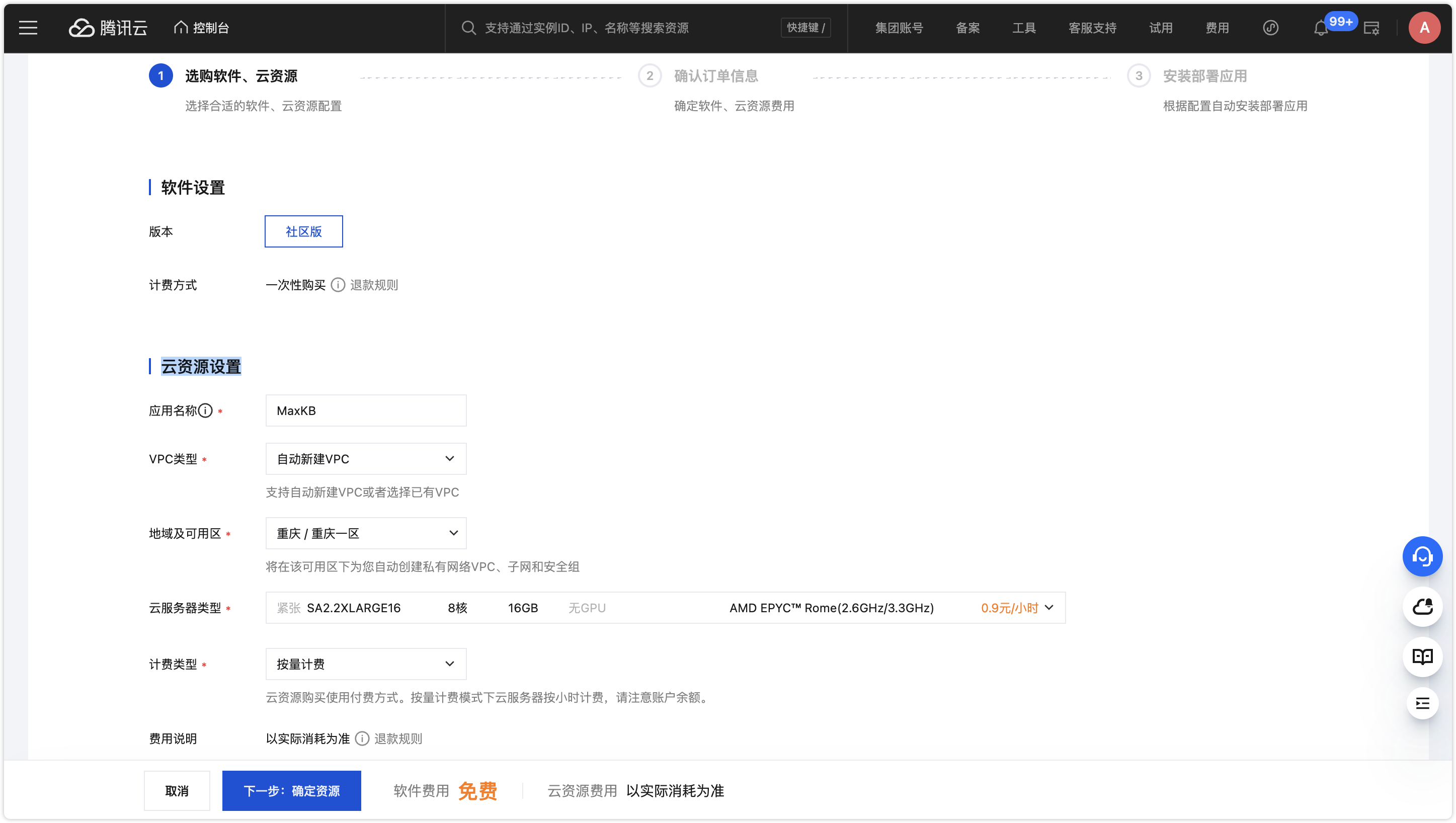Click the info icon beside 应用名称
1456x823 pixels.
click(x=205, y=411)
